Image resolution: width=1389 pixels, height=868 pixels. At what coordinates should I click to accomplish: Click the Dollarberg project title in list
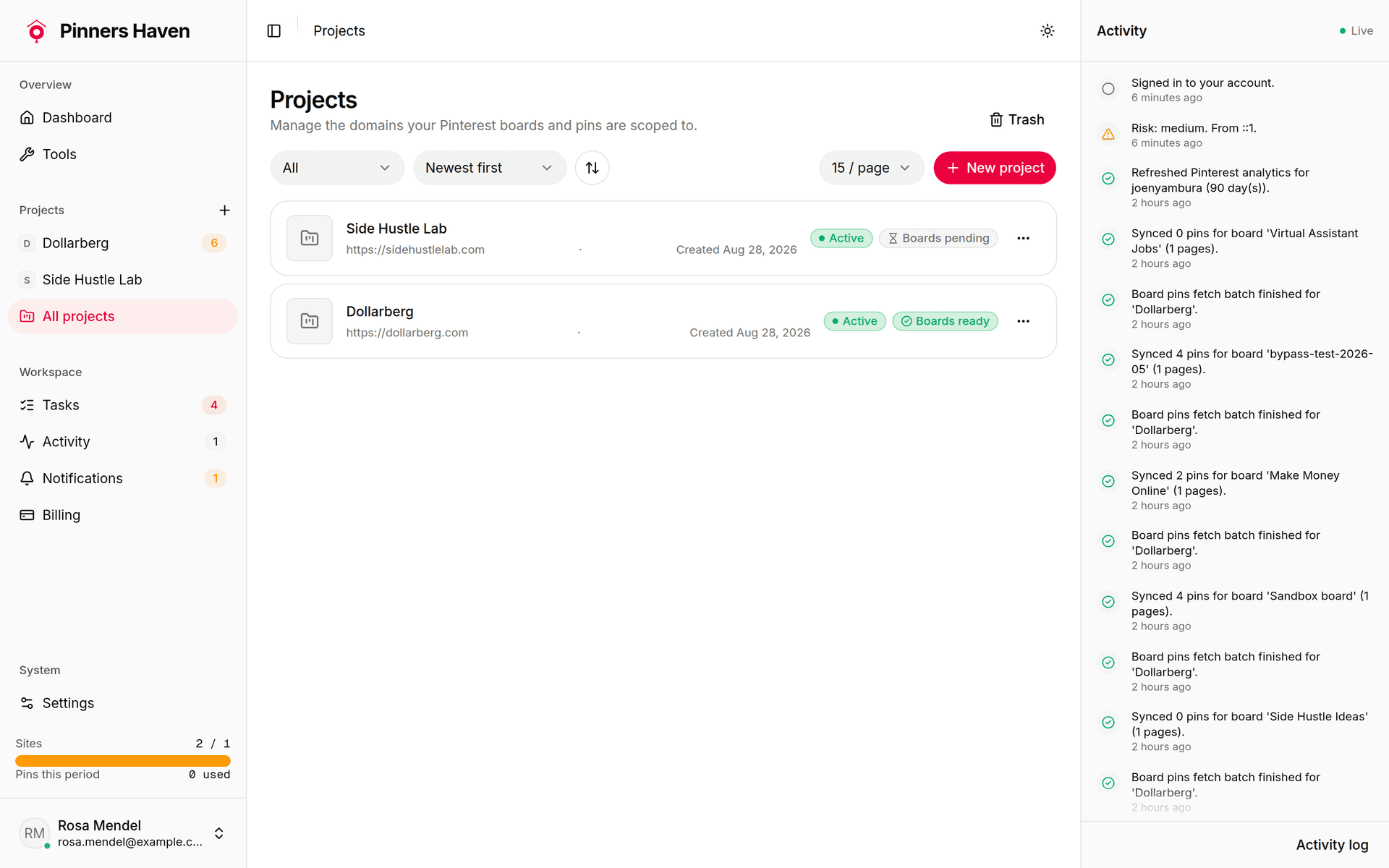coord(380,312)
